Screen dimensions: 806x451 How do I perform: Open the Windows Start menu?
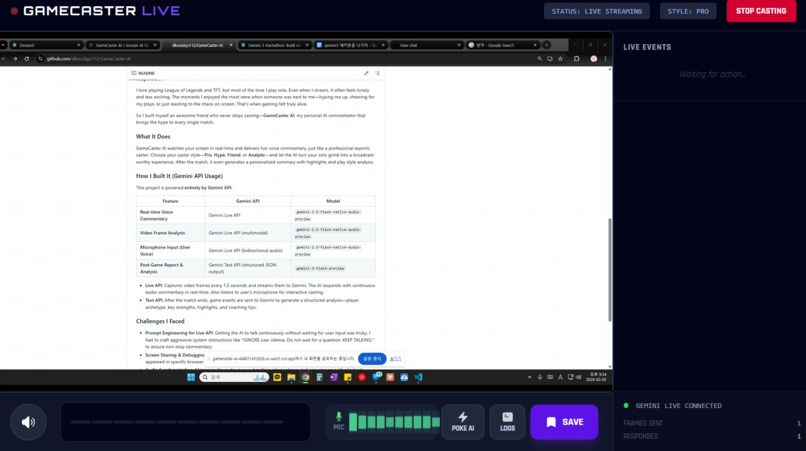[191, 377]
